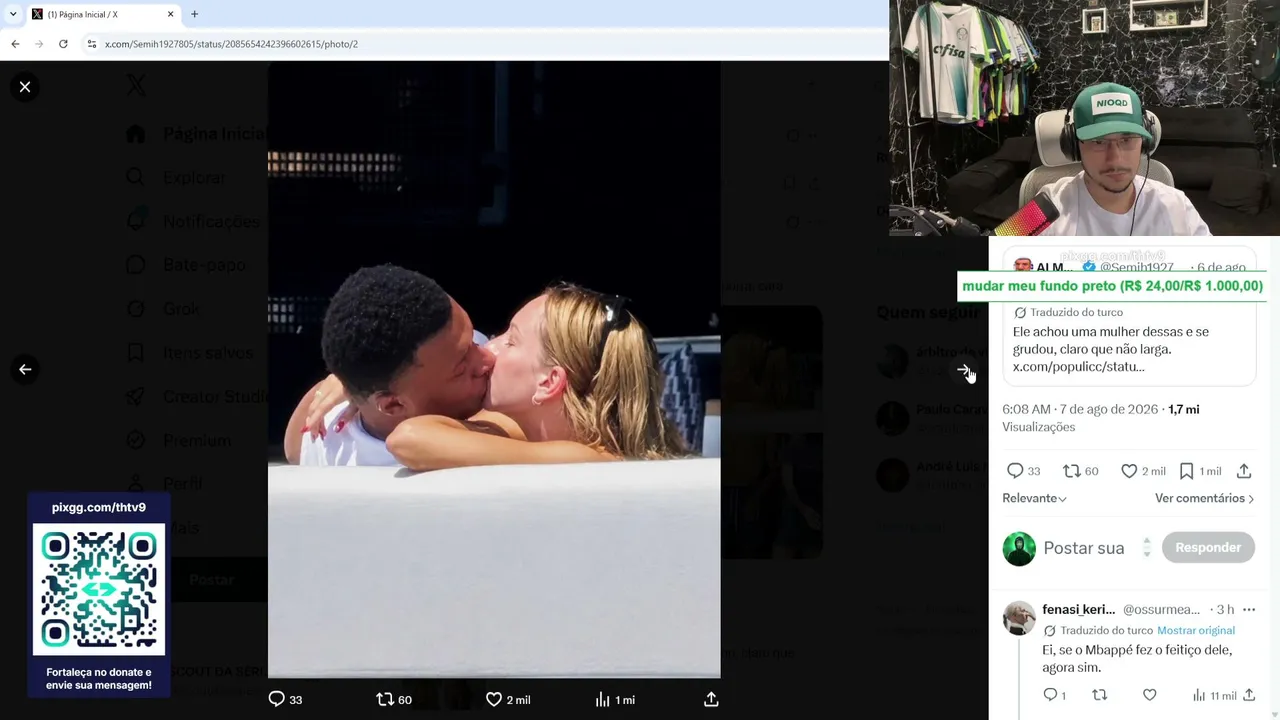This screenshot has height=720, width=1280.
Task: Open a new browser tab
Action: [194, 14]
